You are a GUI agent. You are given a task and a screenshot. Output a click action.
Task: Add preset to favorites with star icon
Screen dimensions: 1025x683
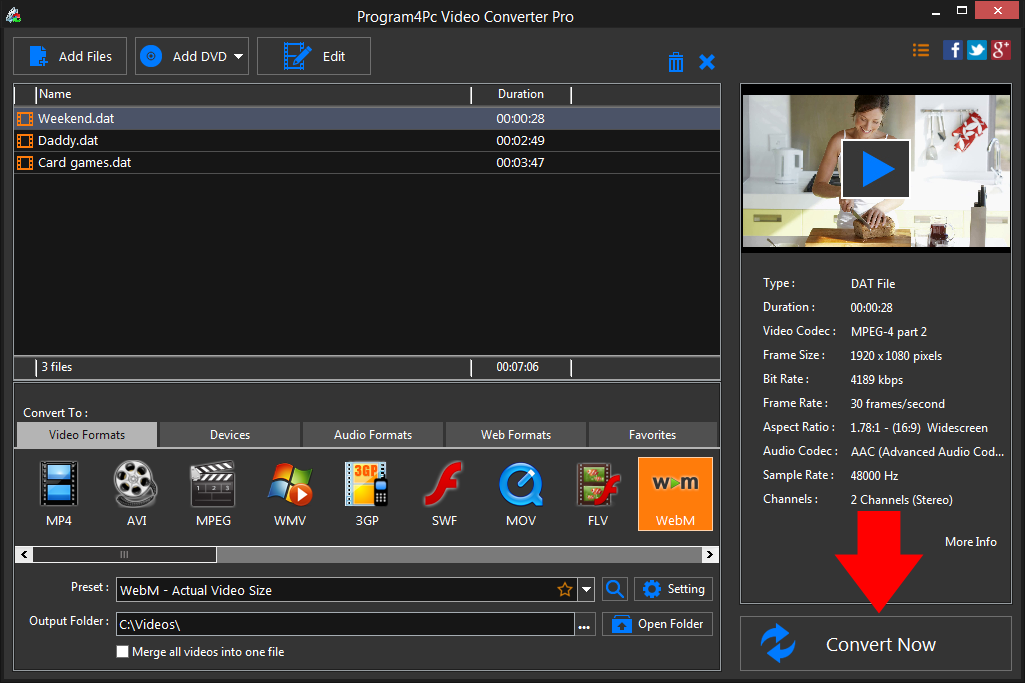[x=565, y=590]
